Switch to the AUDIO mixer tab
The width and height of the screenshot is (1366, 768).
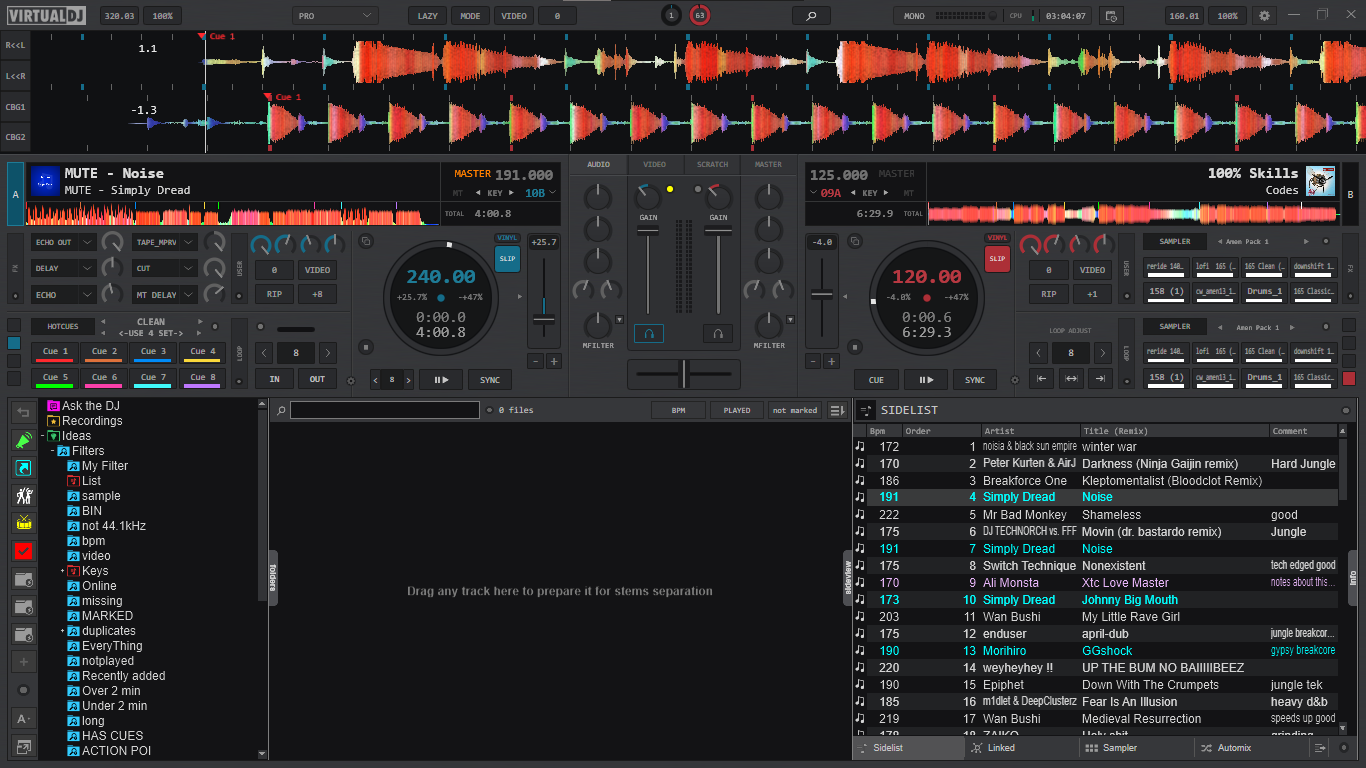click(599, 164)
